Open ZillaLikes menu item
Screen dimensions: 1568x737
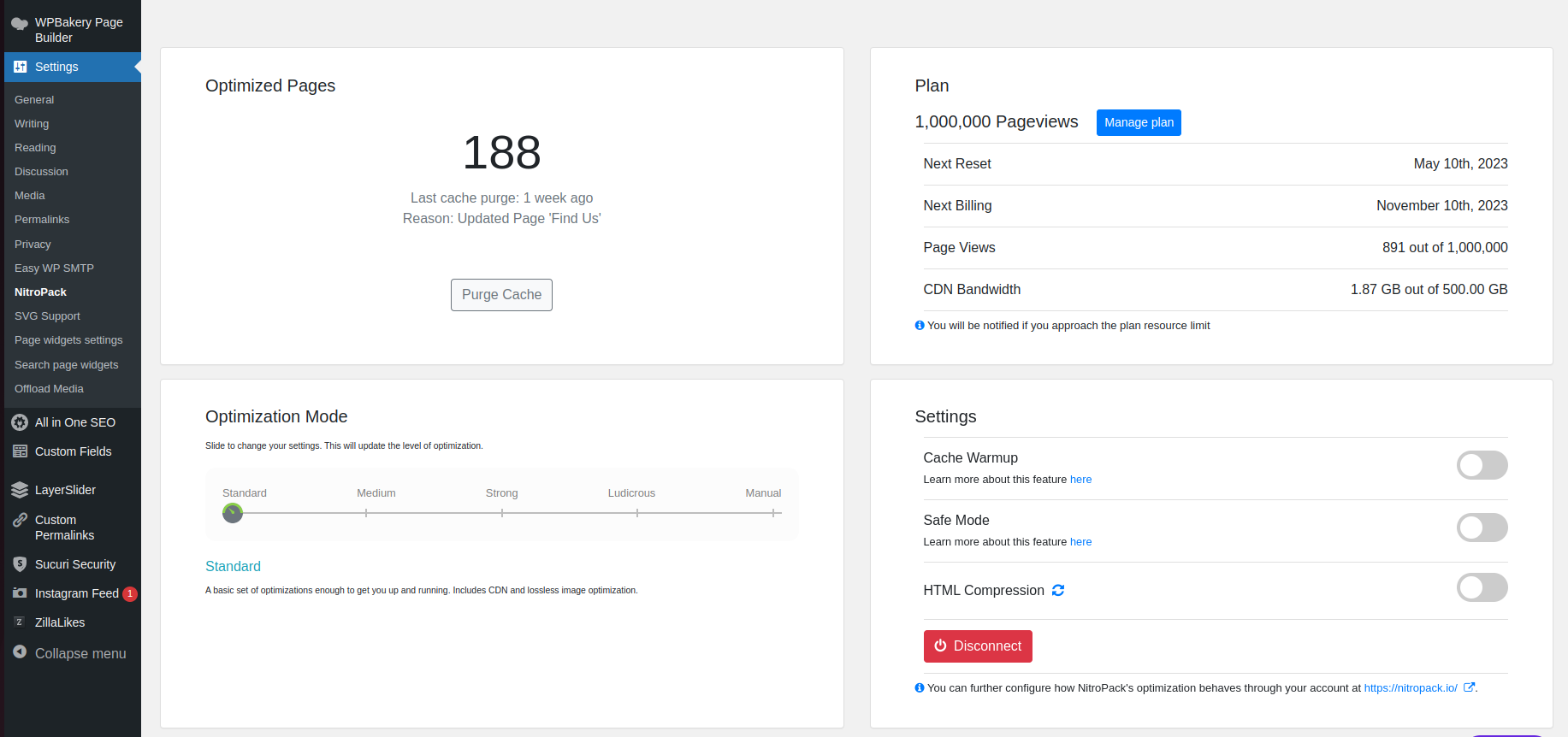pos(59,622)
